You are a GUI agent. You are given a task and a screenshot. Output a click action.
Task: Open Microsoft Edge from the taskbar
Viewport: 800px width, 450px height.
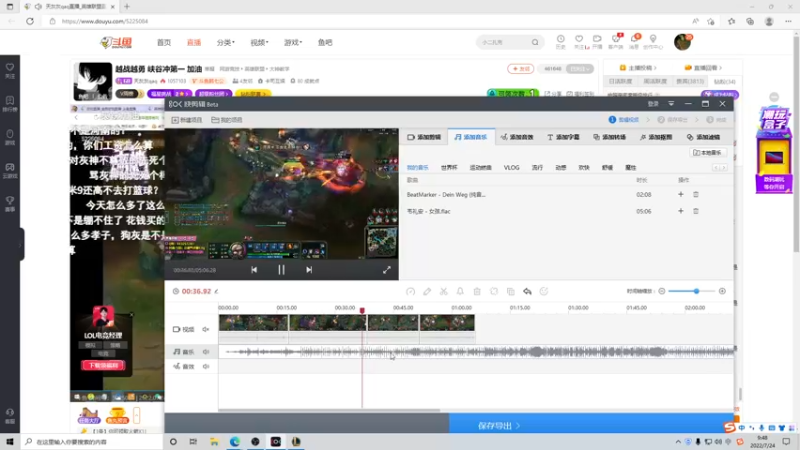[x=235, y=442]
